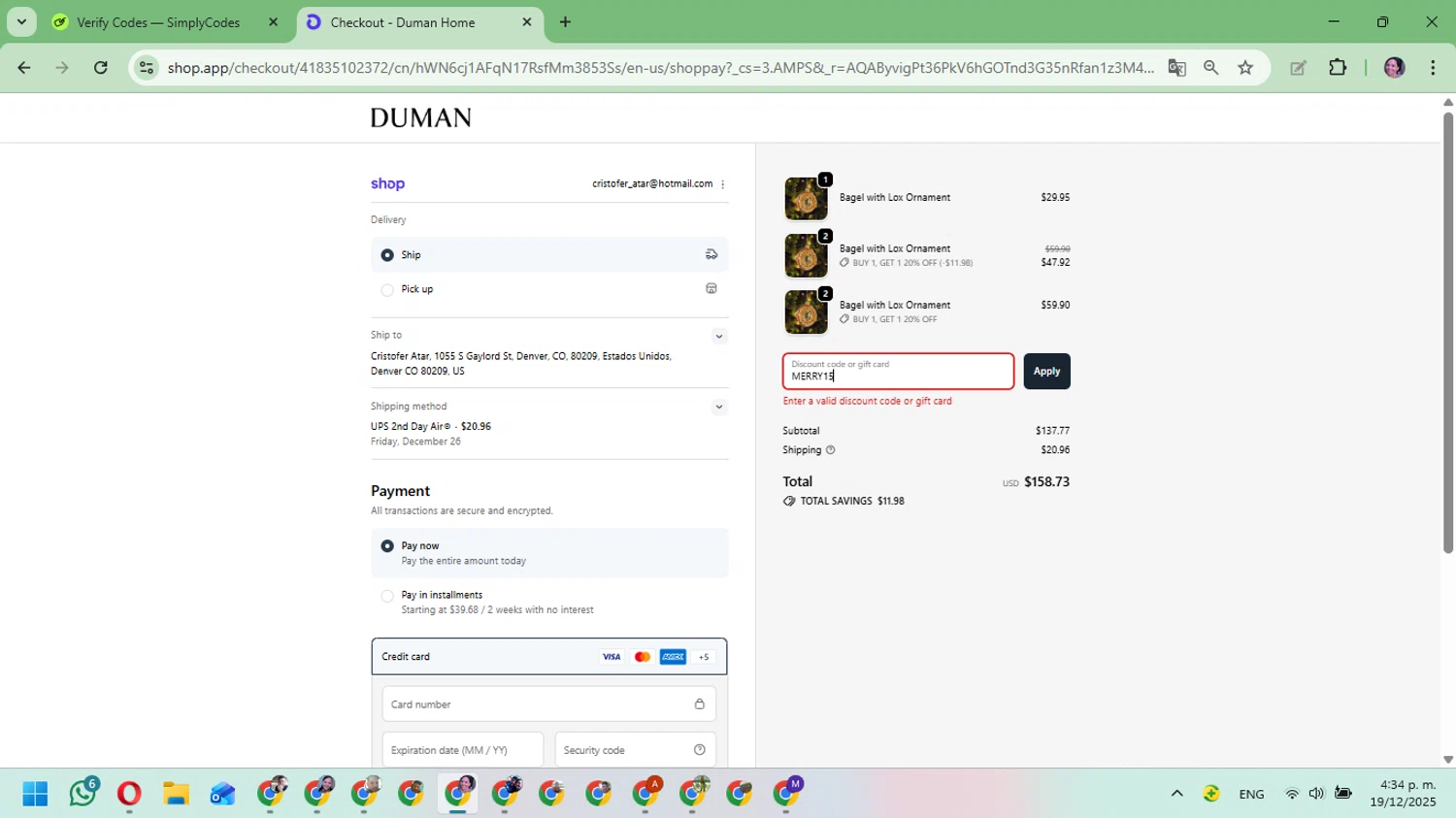Click the card number lock icon
This screenshot has height=818, width=1456.
tap(700, 704)
